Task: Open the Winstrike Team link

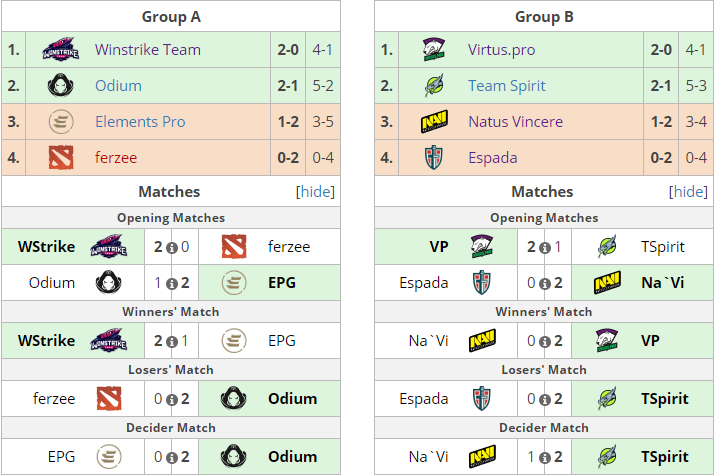Action: (x=148, y=50)
